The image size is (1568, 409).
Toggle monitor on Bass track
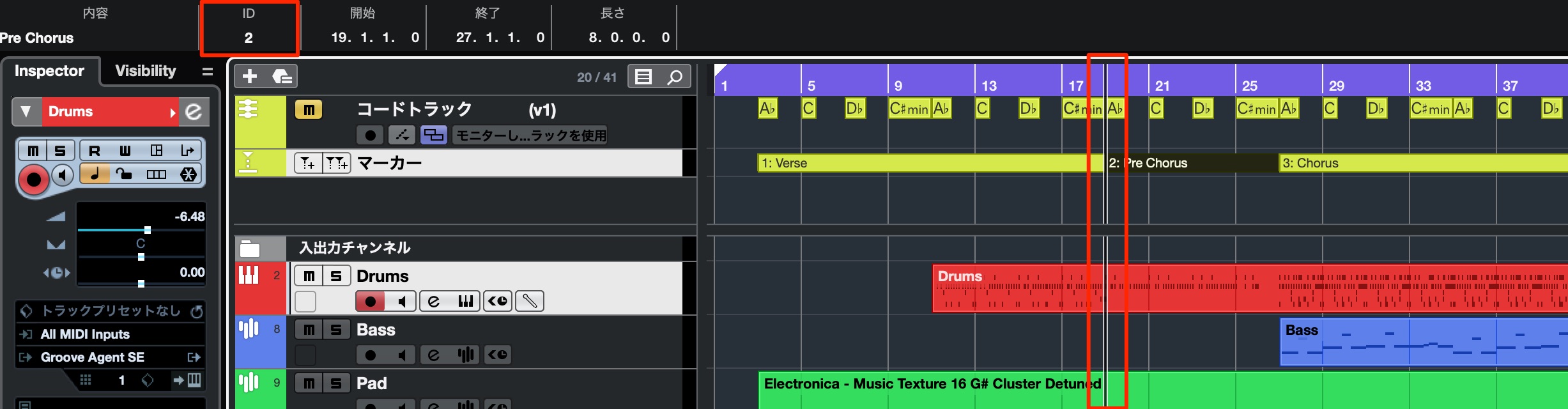pos(401,355)
